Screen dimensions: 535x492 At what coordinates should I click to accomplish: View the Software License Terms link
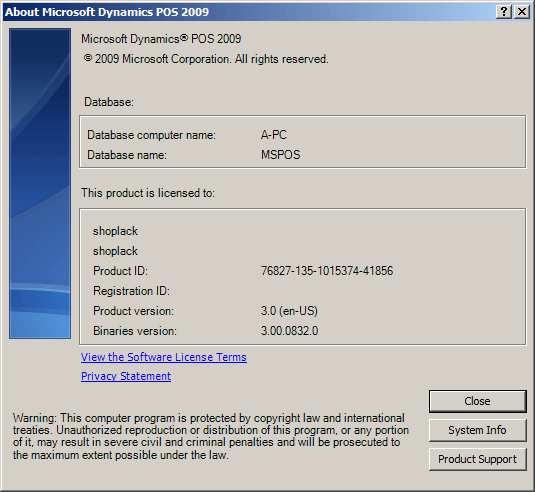click(x=164, y=357)
